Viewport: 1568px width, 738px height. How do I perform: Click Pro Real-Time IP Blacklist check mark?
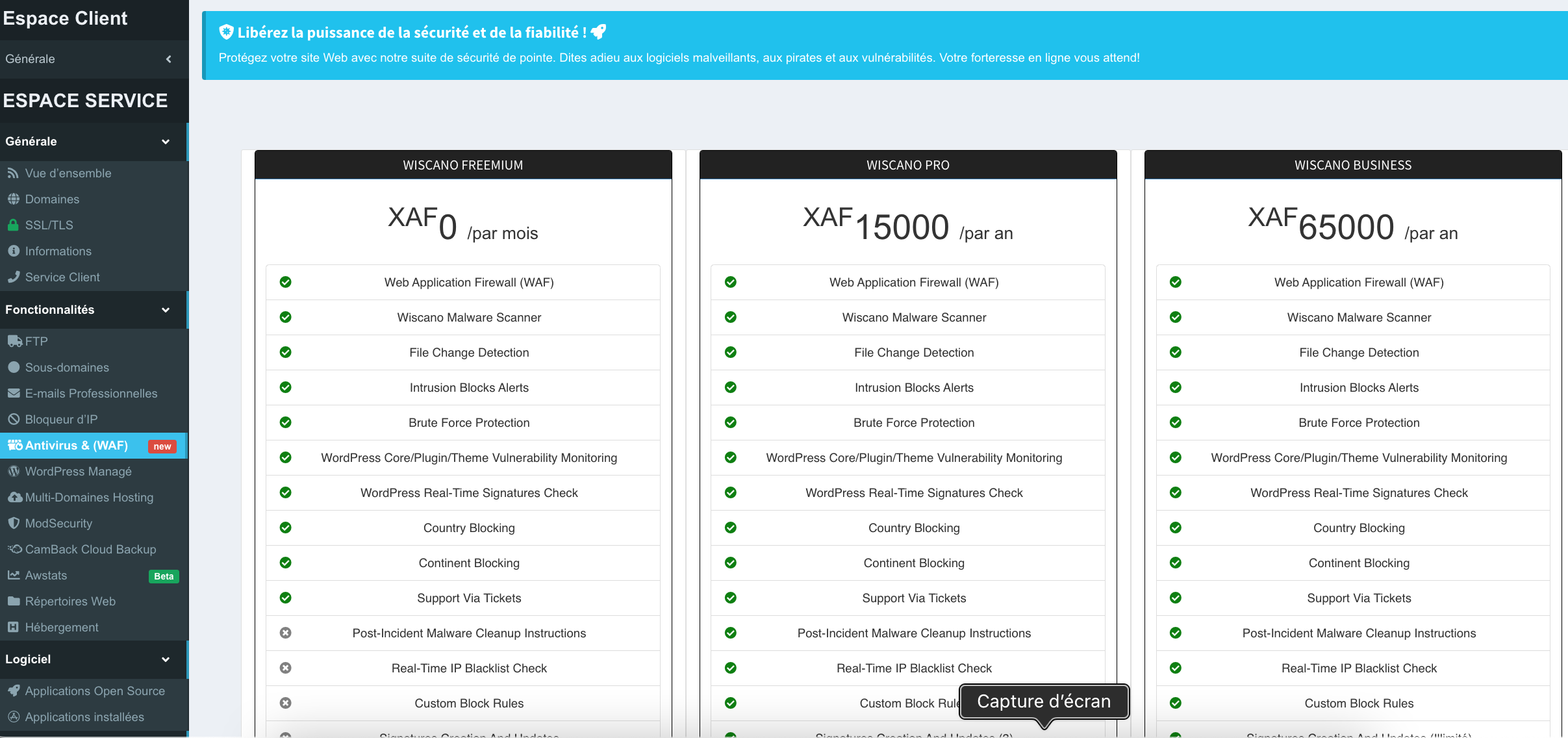point(730,668)
